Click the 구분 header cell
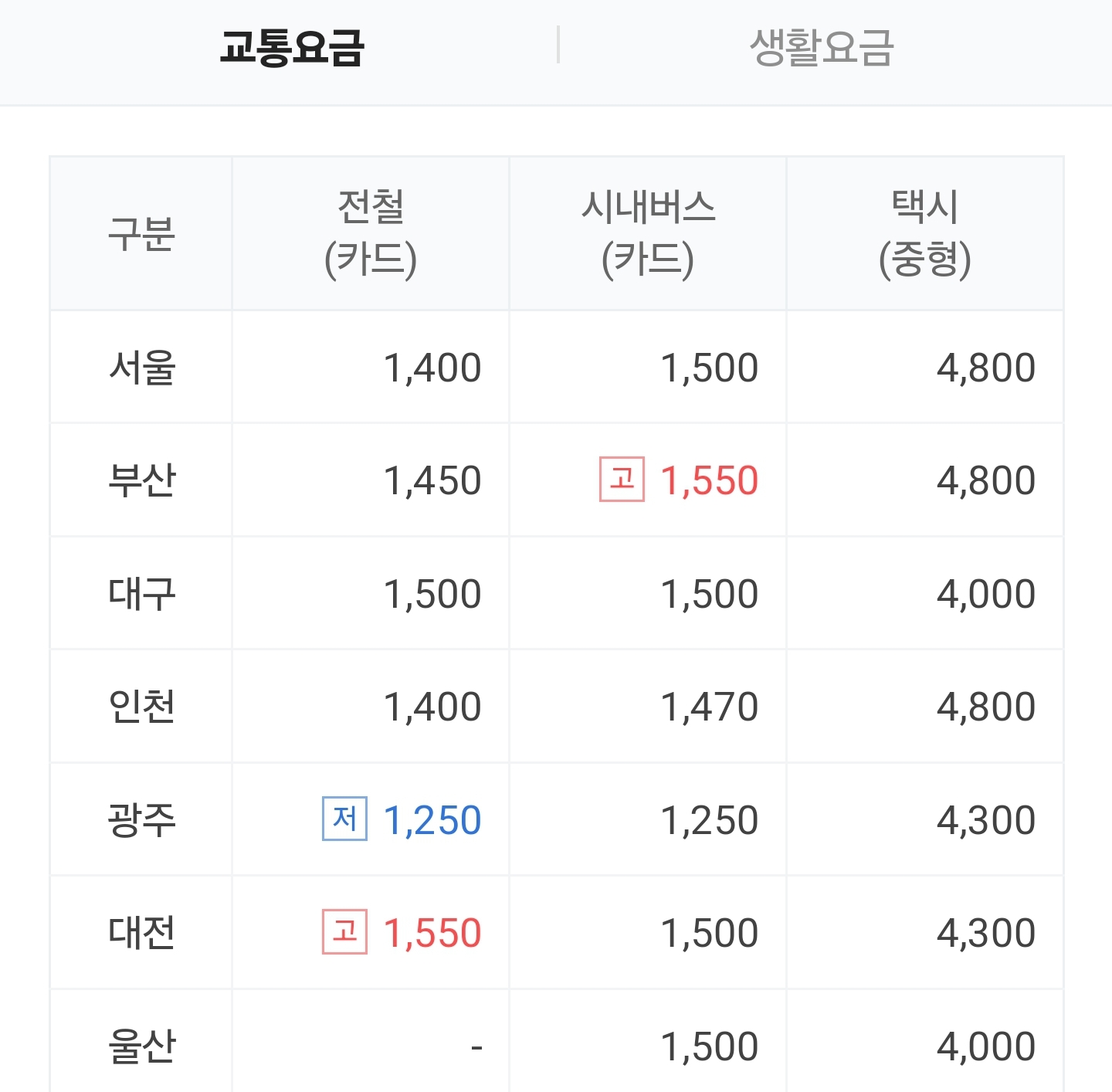Screen dimensions: 1112x1092 pyautogui.click(x=141, y=234)
